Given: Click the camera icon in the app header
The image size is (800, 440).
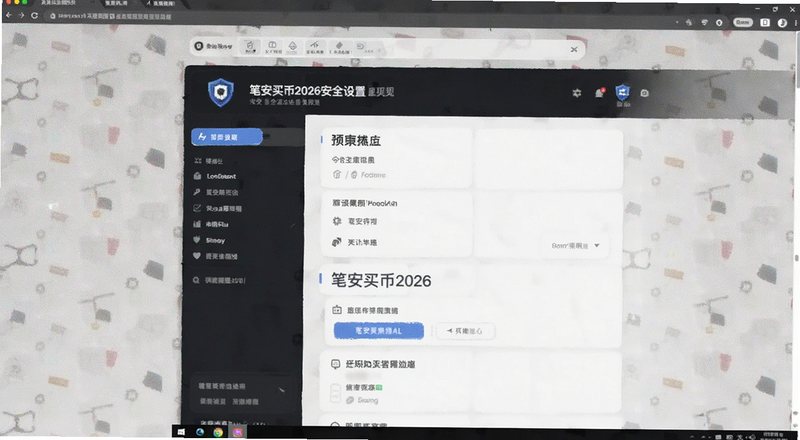Looking at the screenshot, I should 644,93.
